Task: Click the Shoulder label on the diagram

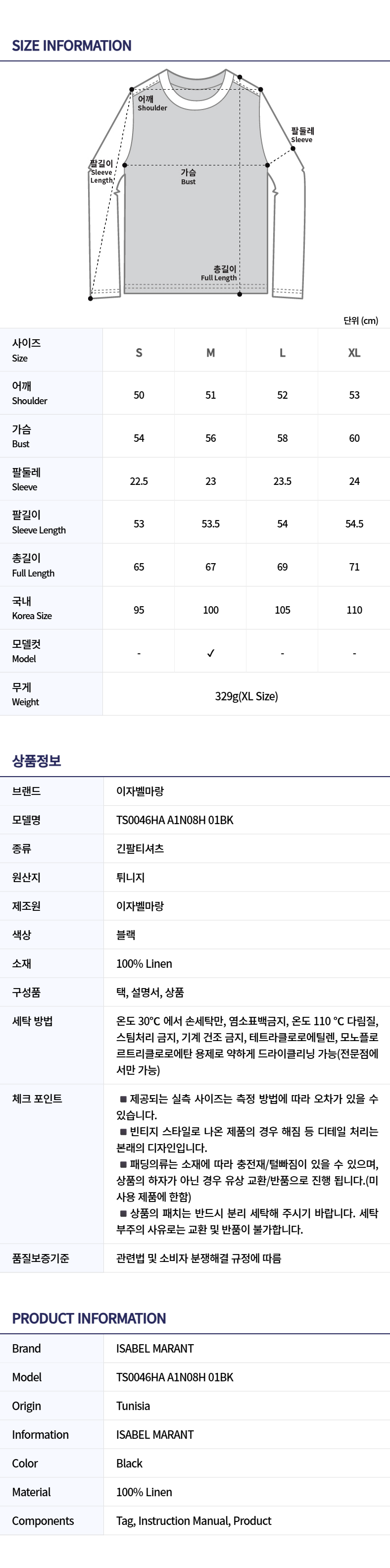Action: [151, 103]
